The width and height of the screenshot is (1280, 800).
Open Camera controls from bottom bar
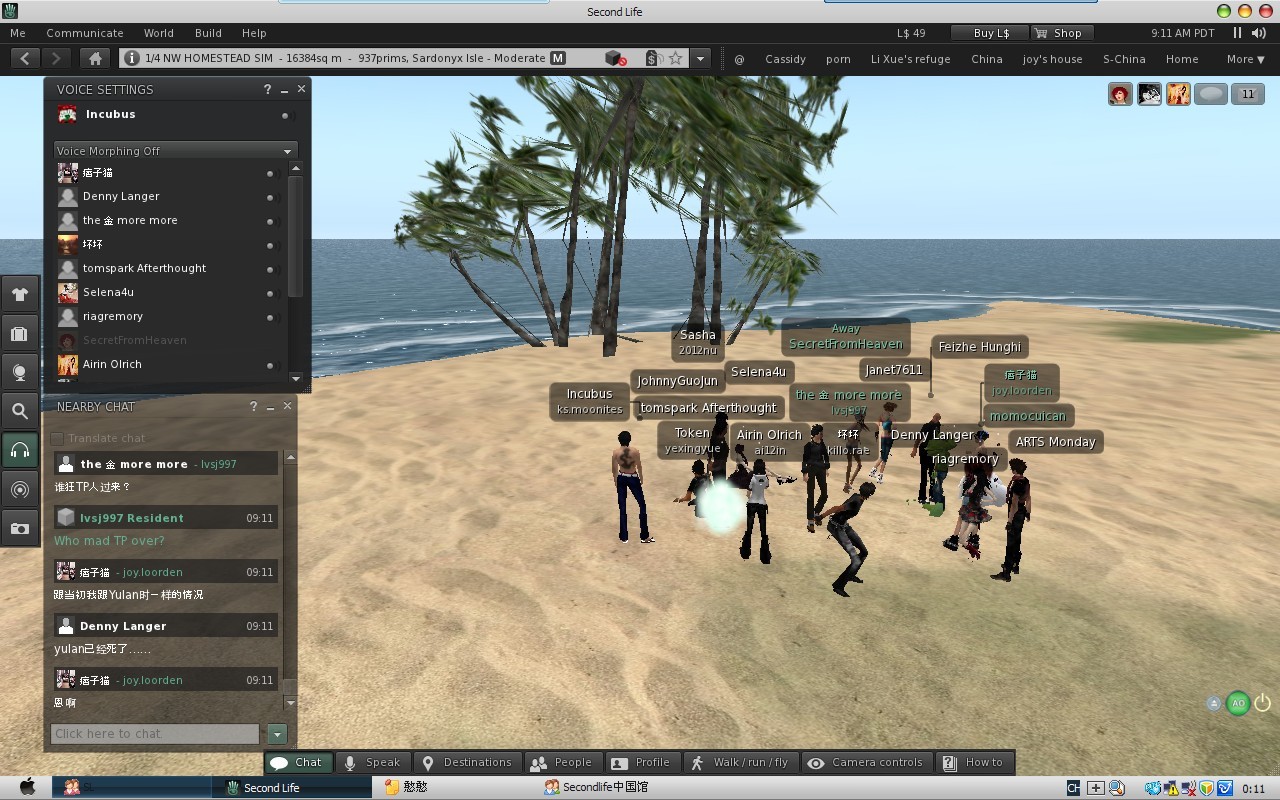(867, 762)
